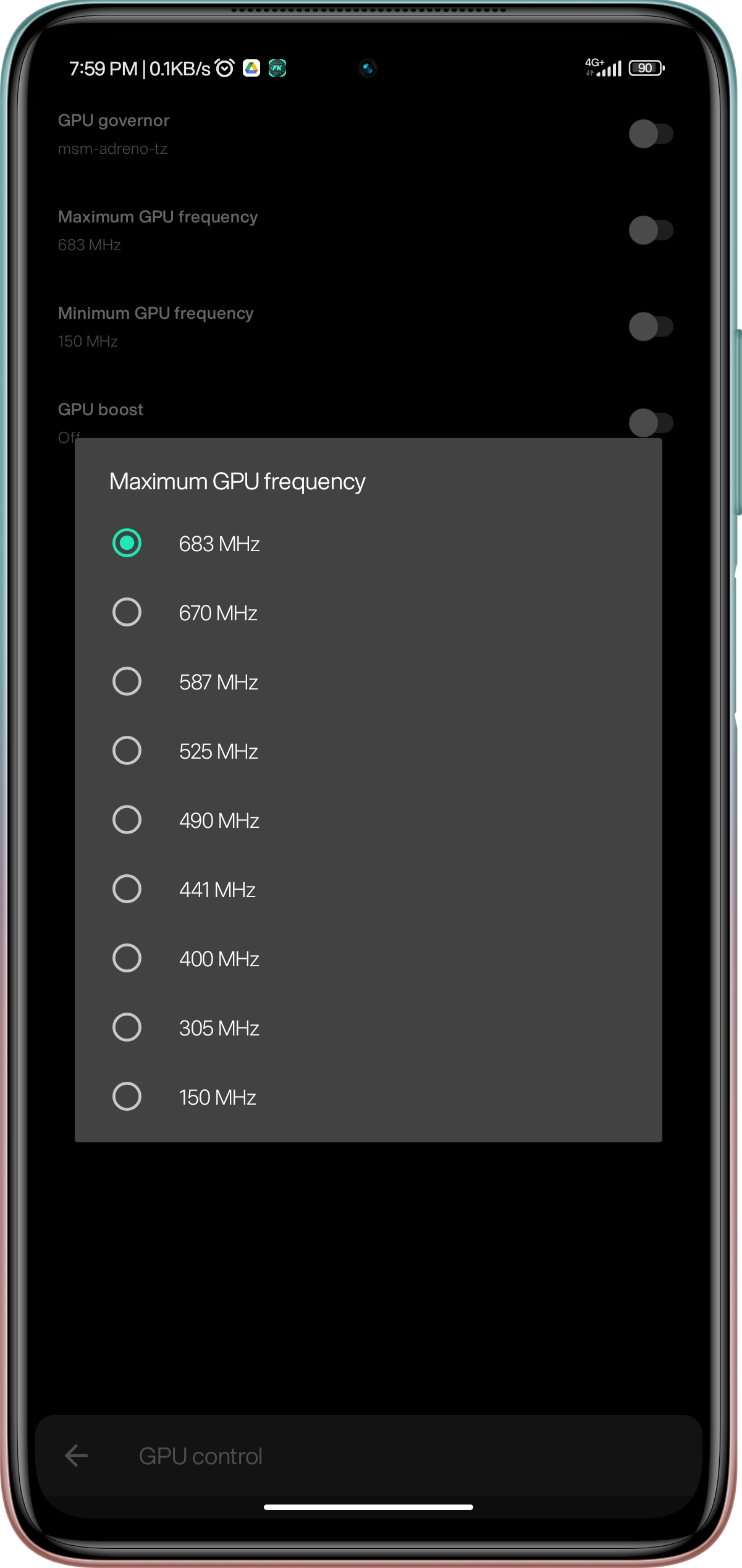Choose the 525 MHz option
The height and width of the screenshot is (1568, 742).
[368, 751]
